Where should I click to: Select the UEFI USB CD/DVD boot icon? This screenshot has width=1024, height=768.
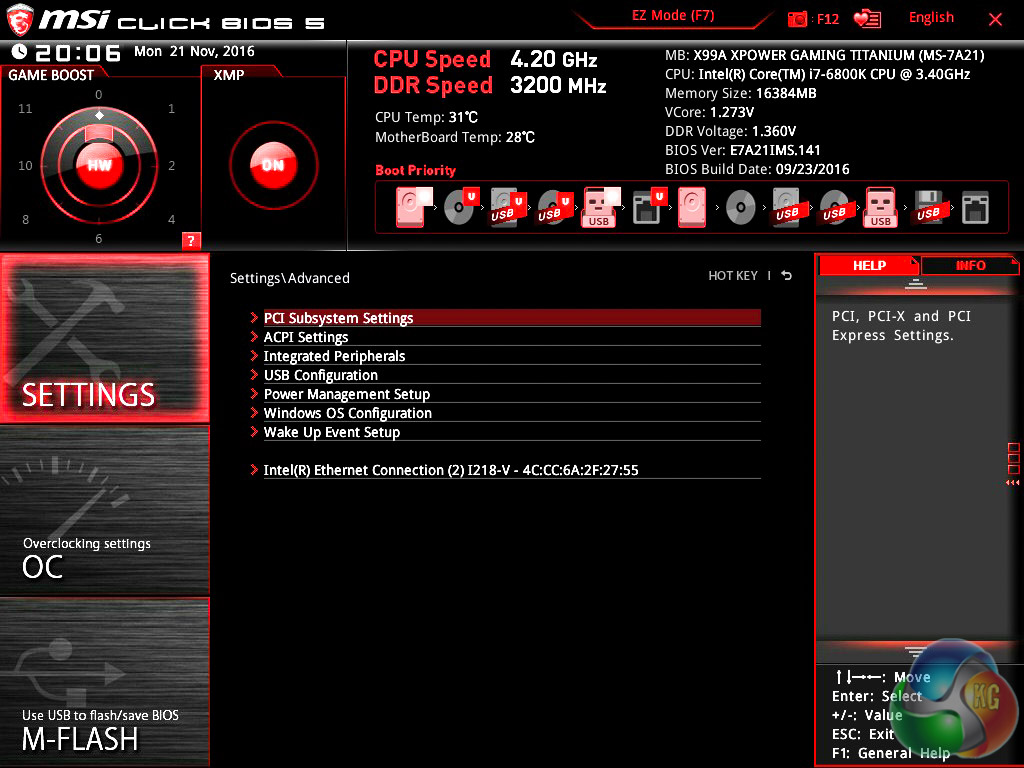pos(555,207)
